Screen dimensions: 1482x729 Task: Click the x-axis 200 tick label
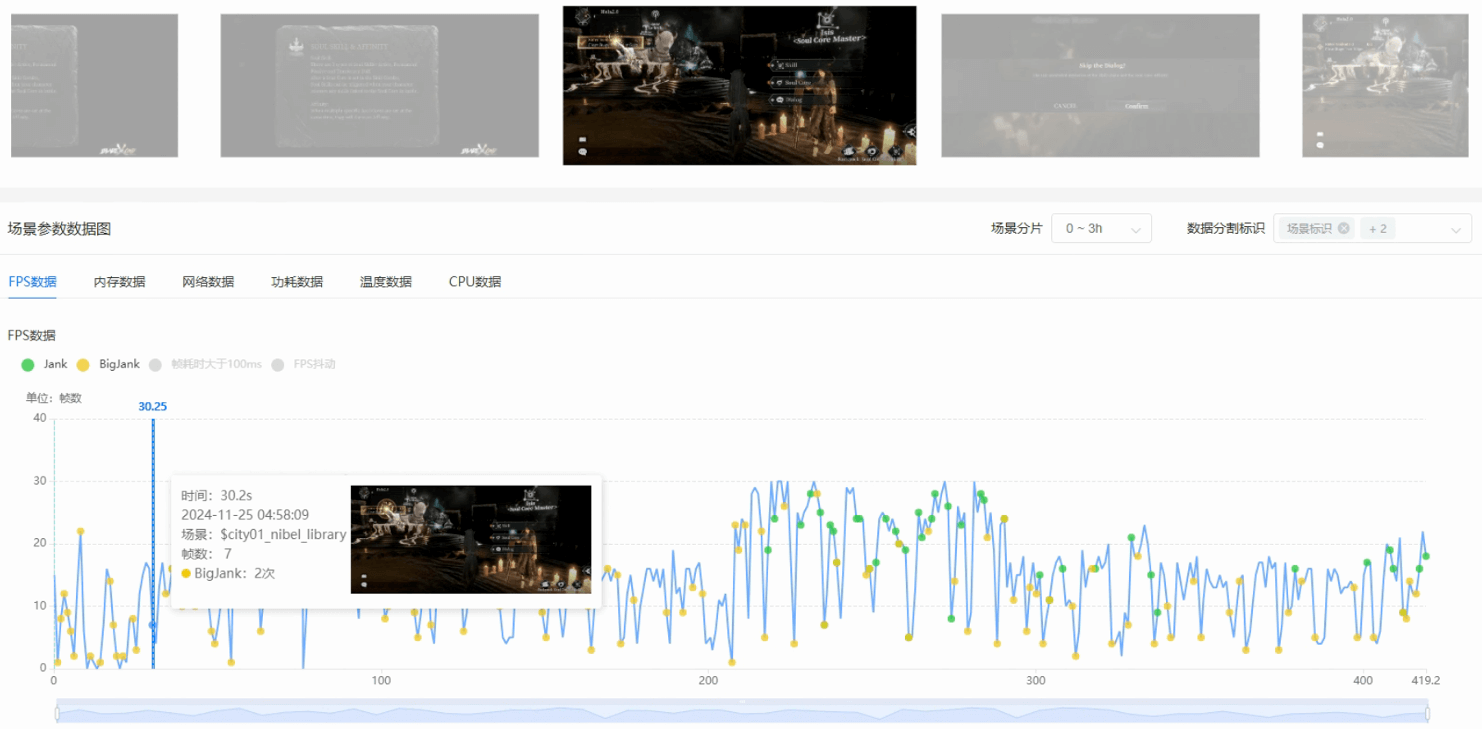[708, 680]
